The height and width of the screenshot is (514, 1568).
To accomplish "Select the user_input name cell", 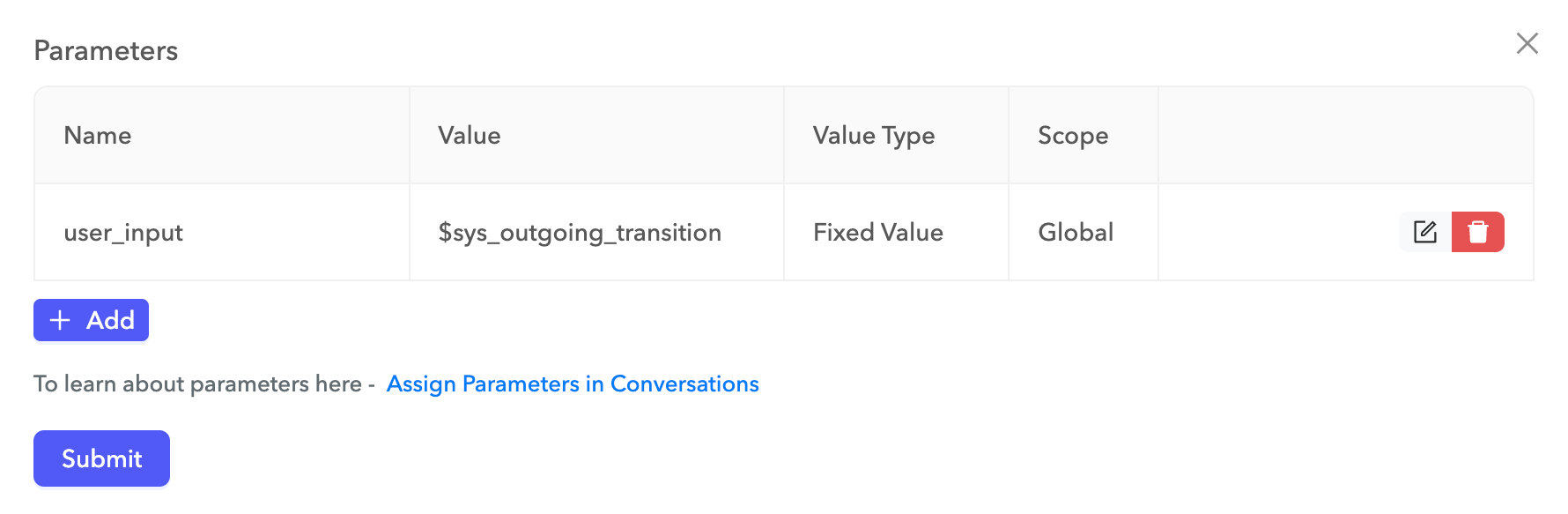I will (x=124, y=232).
